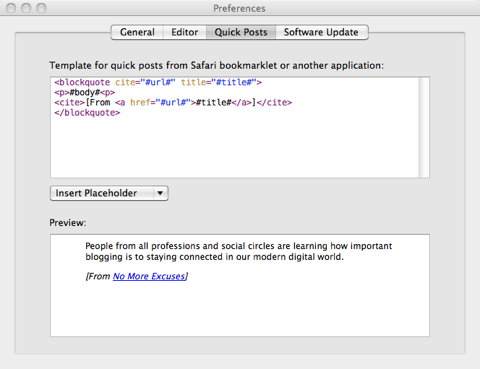Open the Editor tab
480x369 pixels.
click(x=185, y=32)
